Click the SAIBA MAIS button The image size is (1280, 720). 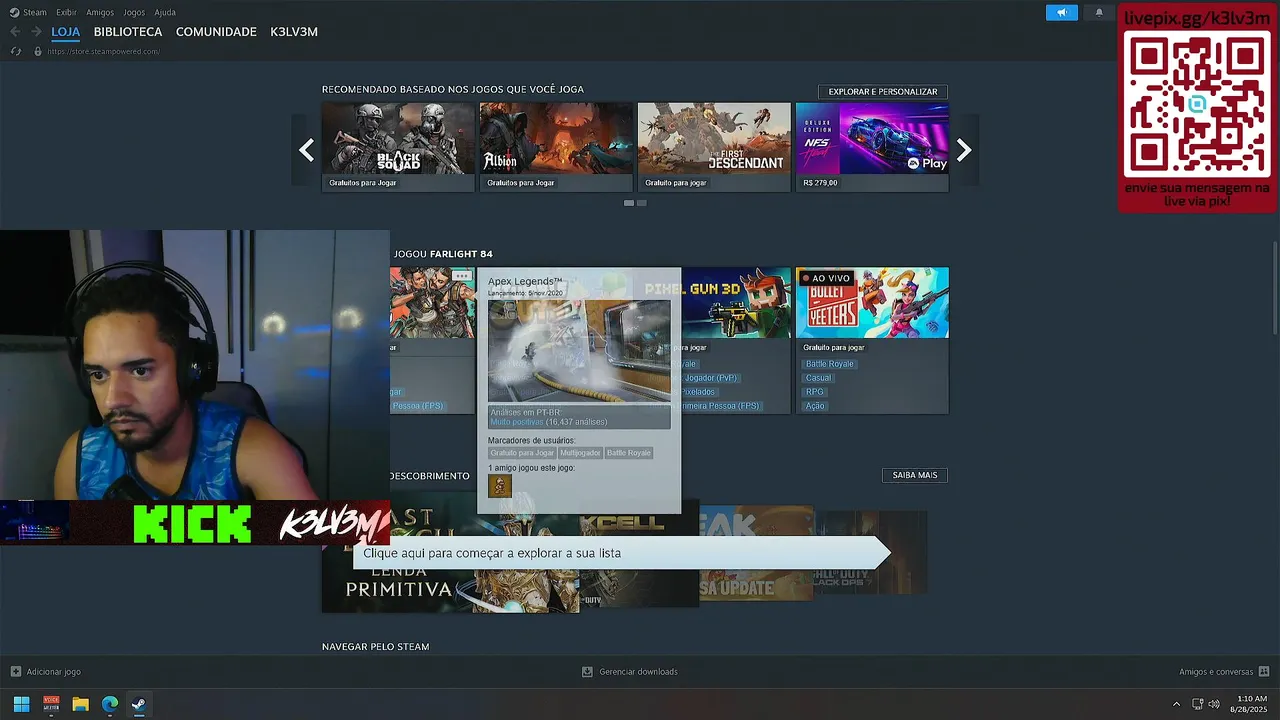pyautogui.click(x=915, y=475)
